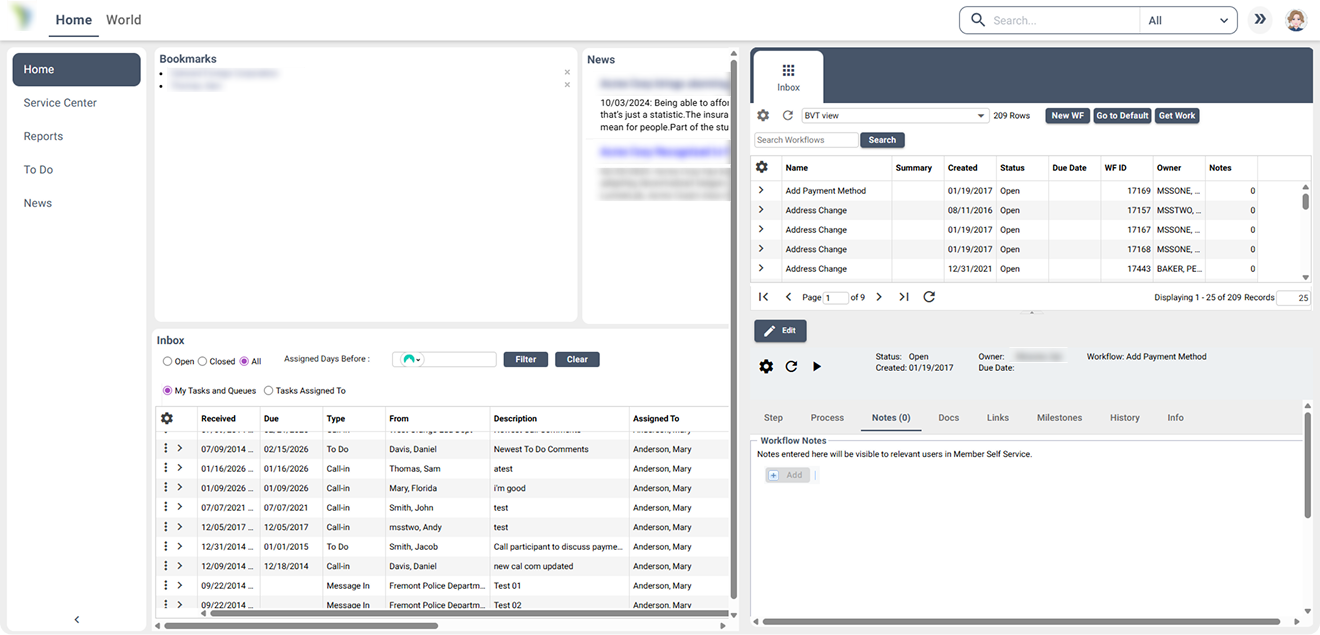Click the New WF button
This screenshot has width=1320, height=635.
point(1067,116)
